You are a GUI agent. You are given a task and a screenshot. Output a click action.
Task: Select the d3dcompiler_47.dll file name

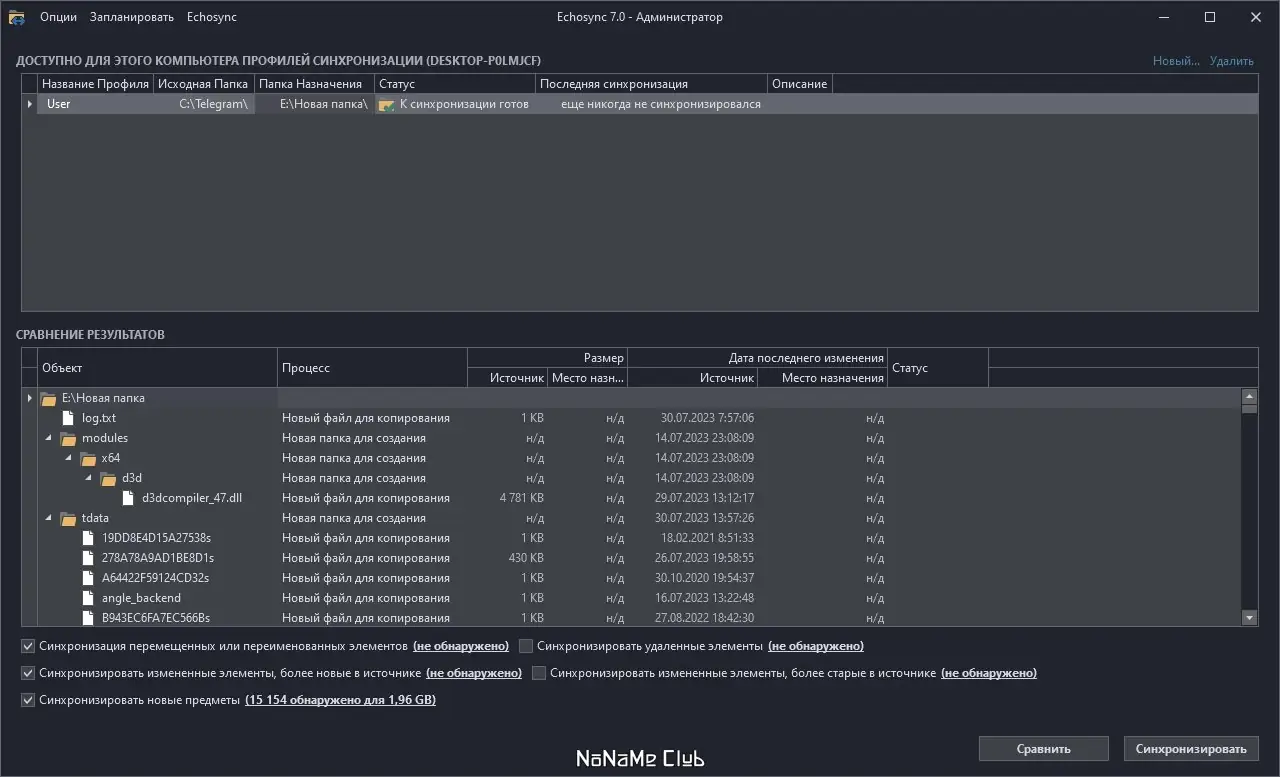(192, 498)
